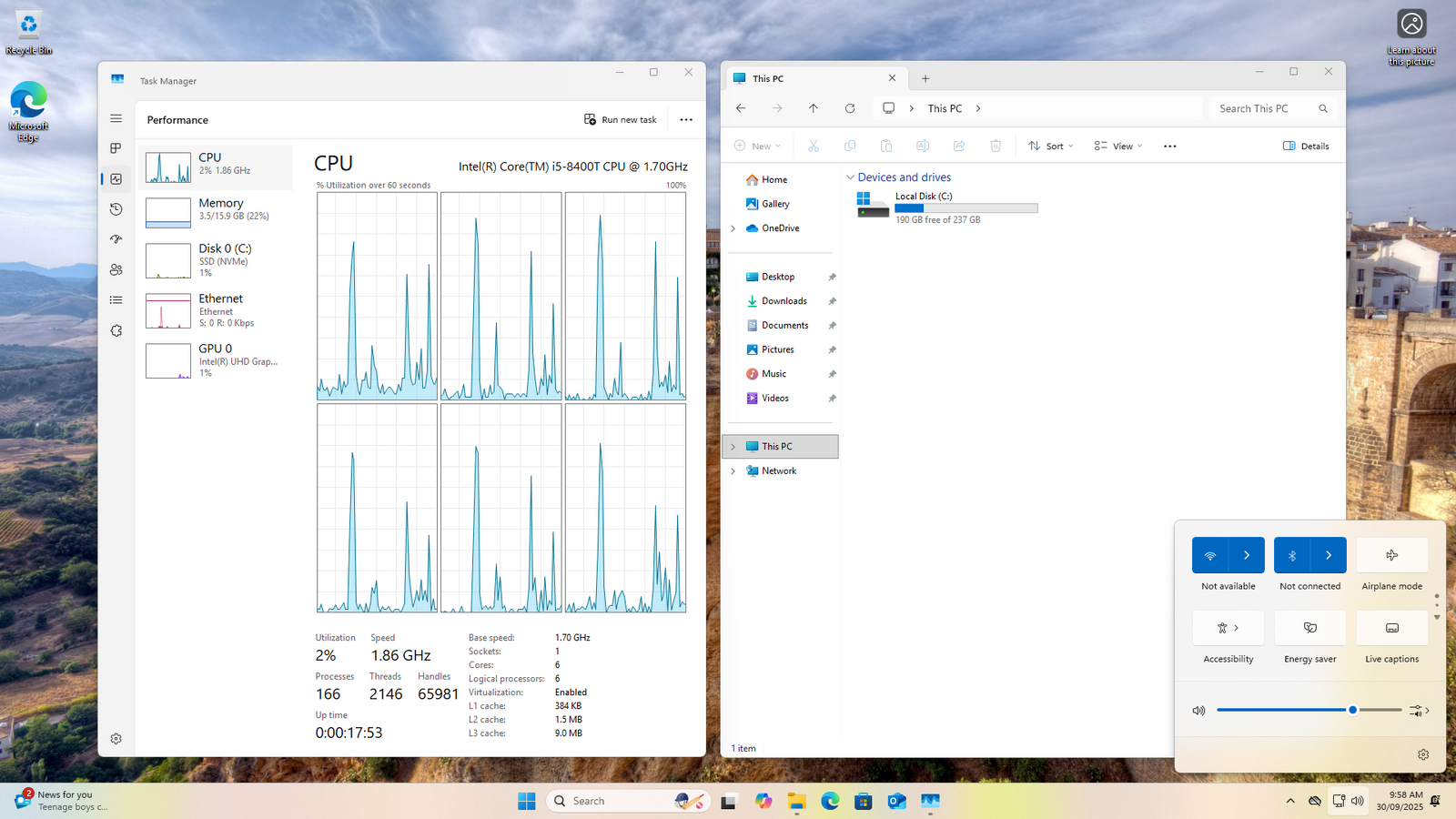Open the Sort dropdown in Explorer
The height and width of the screenshot is (819, 1456).
(1051, 146)
